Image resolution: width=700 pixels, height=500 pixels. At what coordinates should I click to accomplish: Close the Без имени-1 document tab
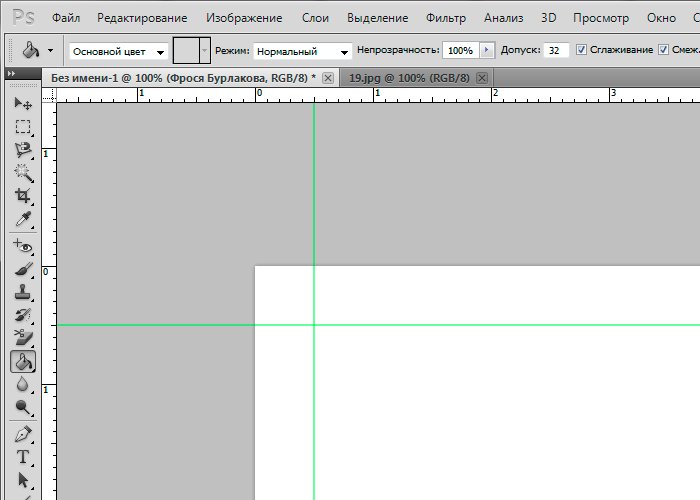point(328,78)
